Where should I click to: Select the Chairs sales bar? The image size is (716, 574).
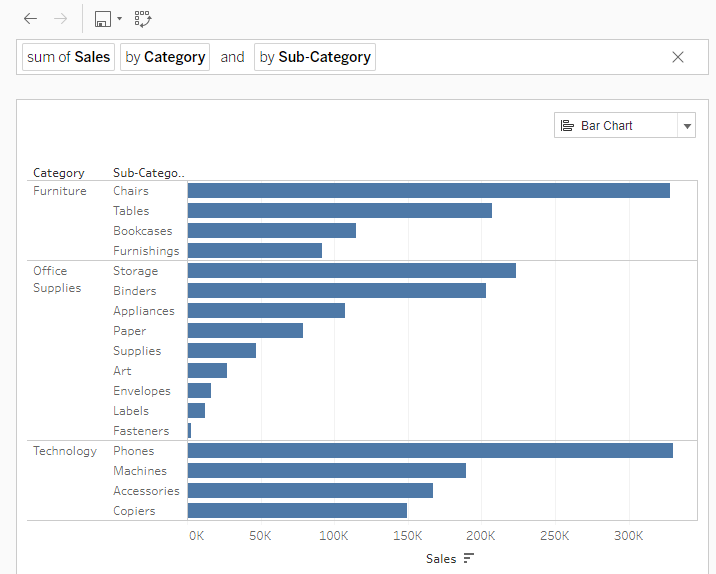[x=428, y=191]
